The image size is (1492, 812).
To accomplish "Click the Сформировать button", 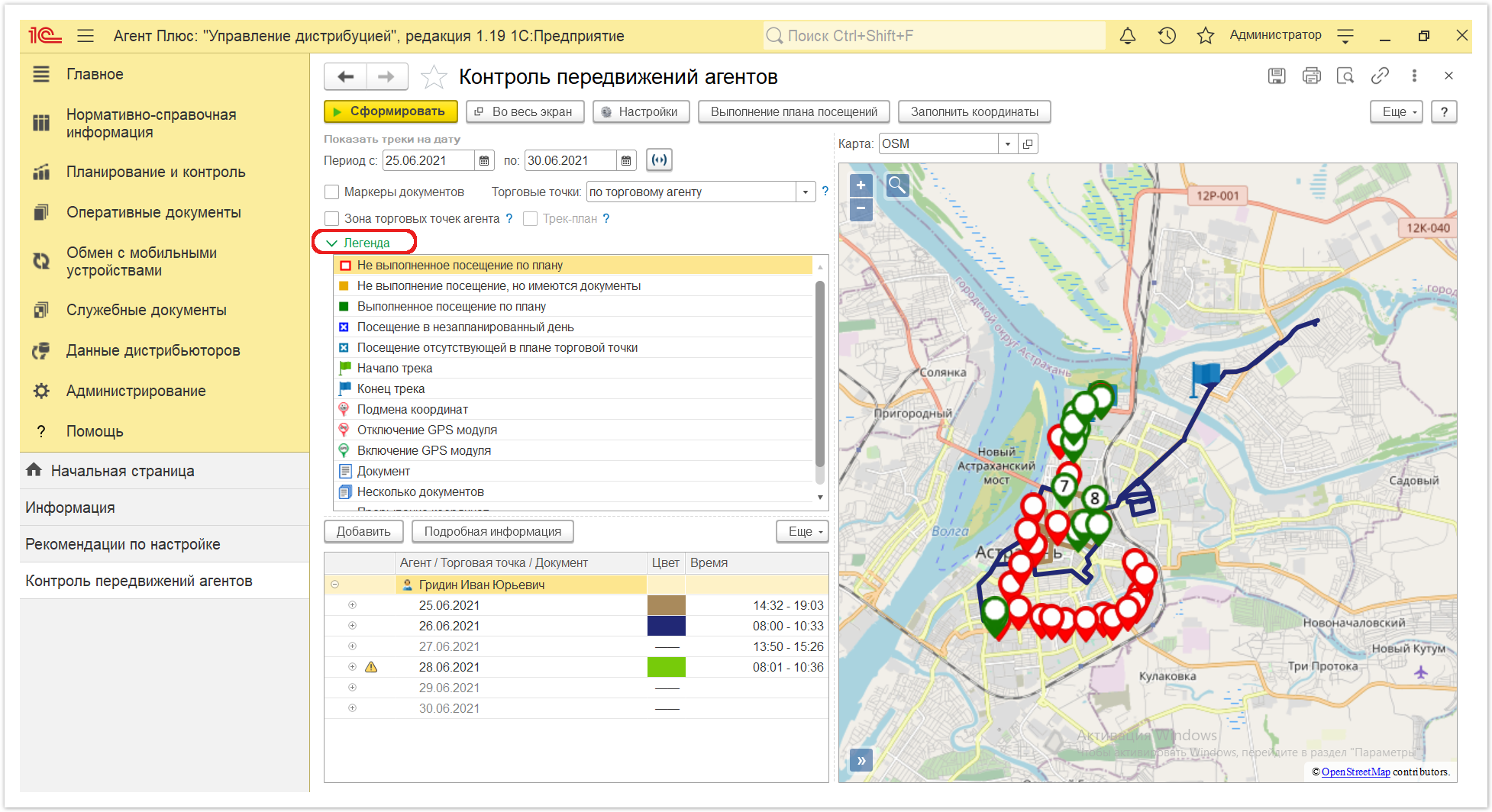I will (391, 111).
